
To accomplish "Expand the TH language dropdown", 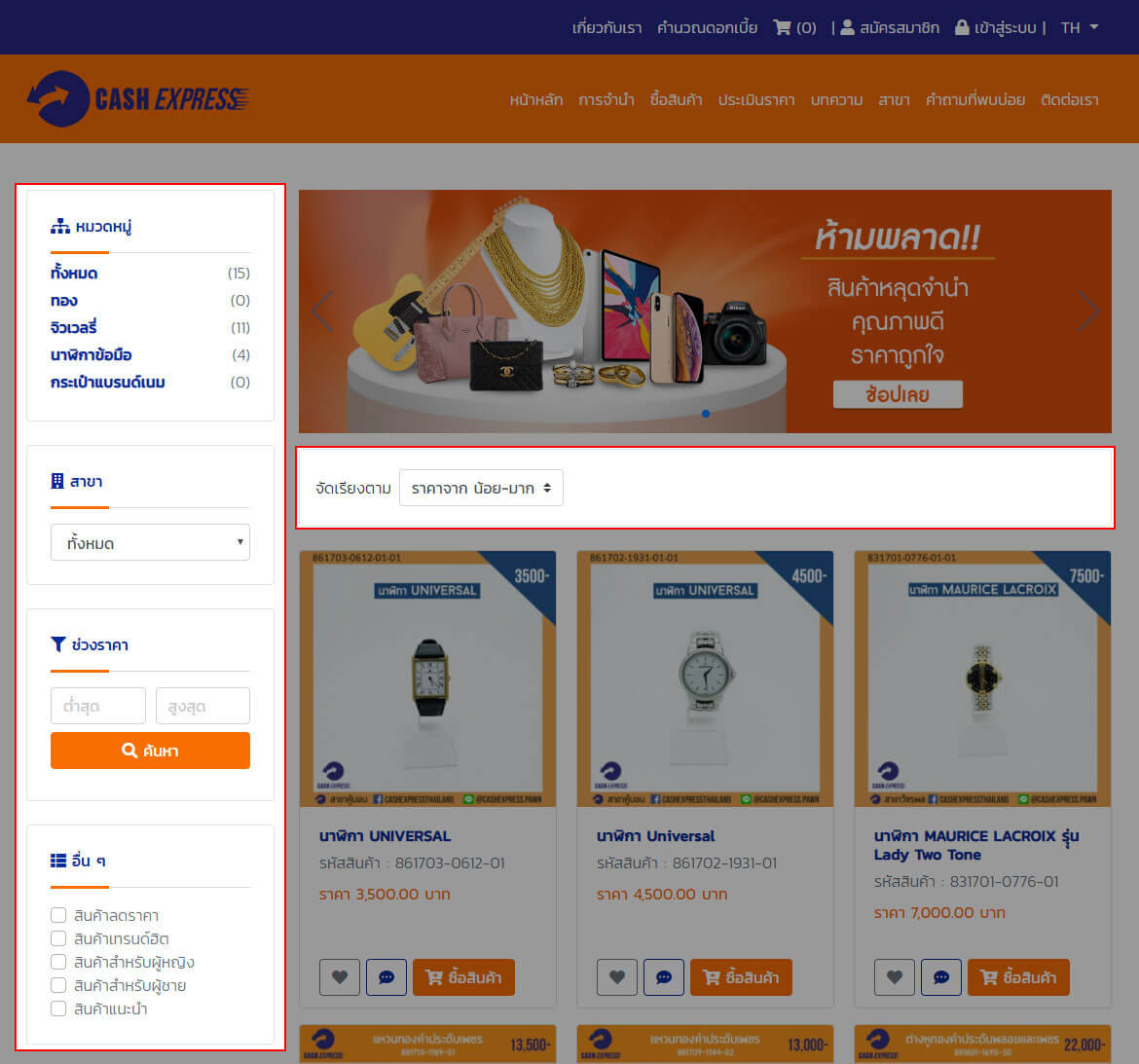I will tap(1080, 27).
